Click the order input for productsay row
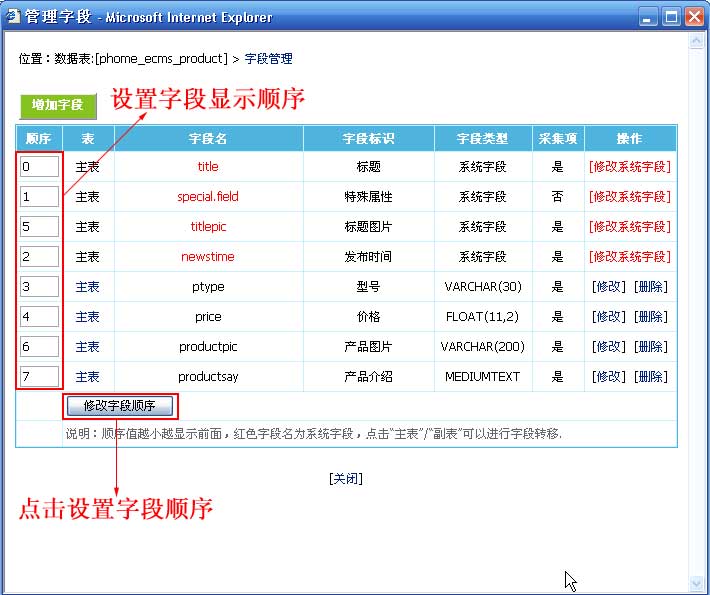Viewport: 710px width, 595px height. pos(39,377)
